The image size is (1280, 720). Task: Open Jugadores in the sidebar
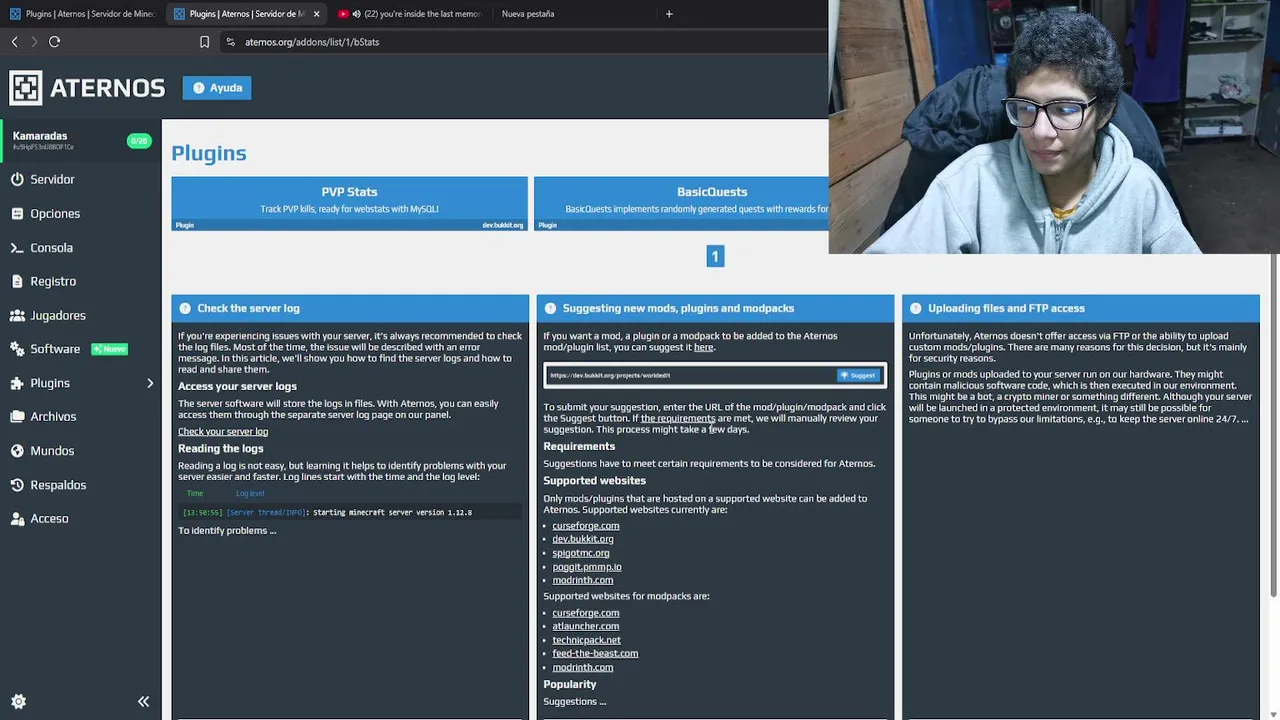click(58, 315)
